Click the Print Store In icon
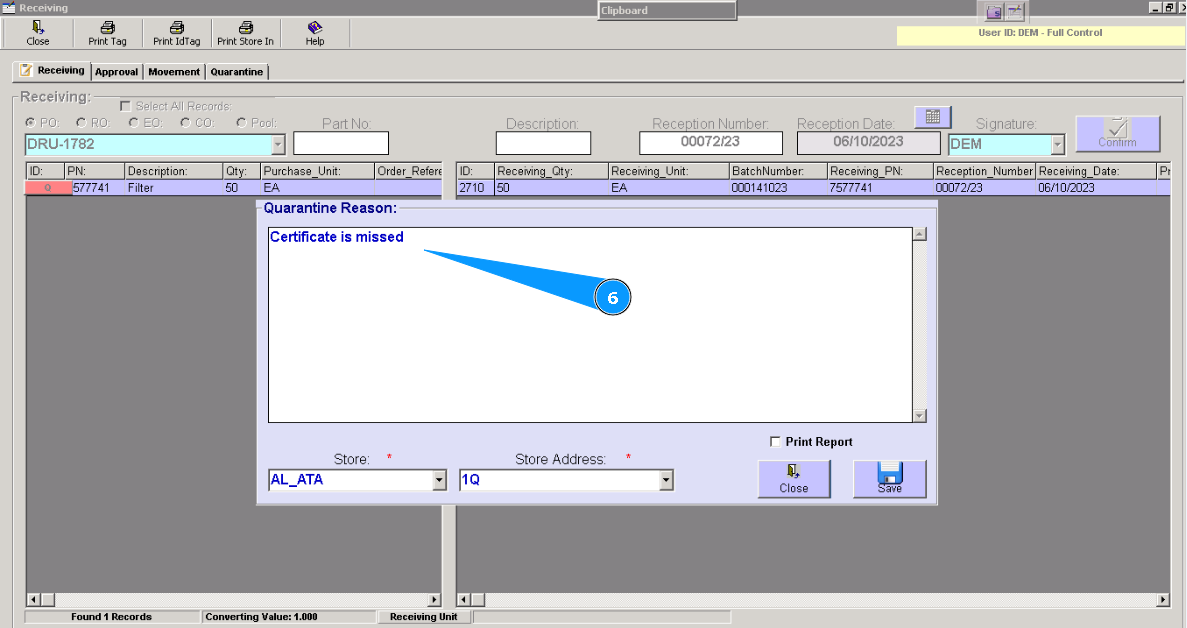The width and height of the screenshot is (1187, 628). (x=245, y=33)
